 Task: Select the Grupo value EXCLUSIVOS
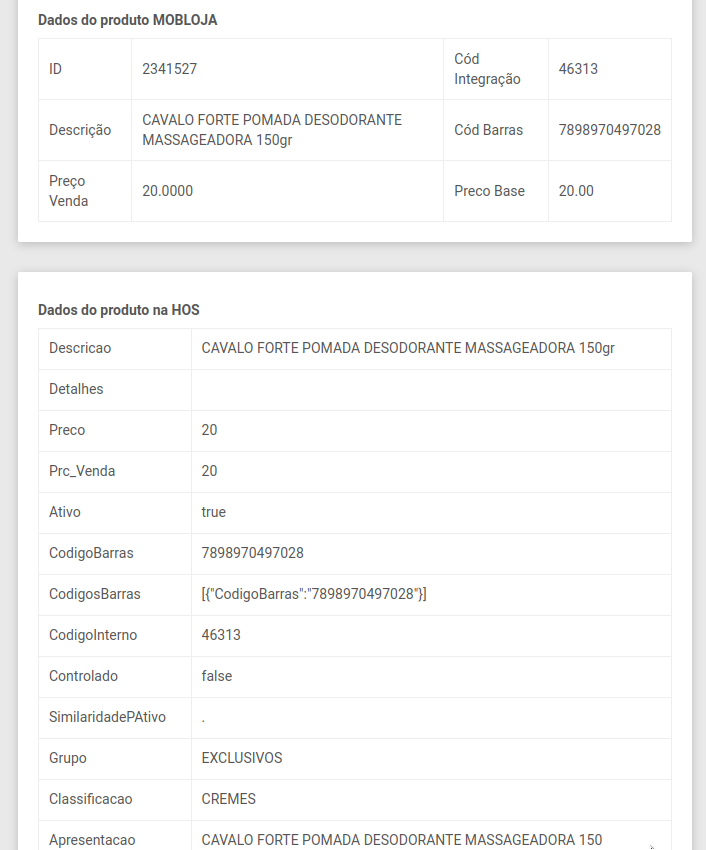coord(242,758)
